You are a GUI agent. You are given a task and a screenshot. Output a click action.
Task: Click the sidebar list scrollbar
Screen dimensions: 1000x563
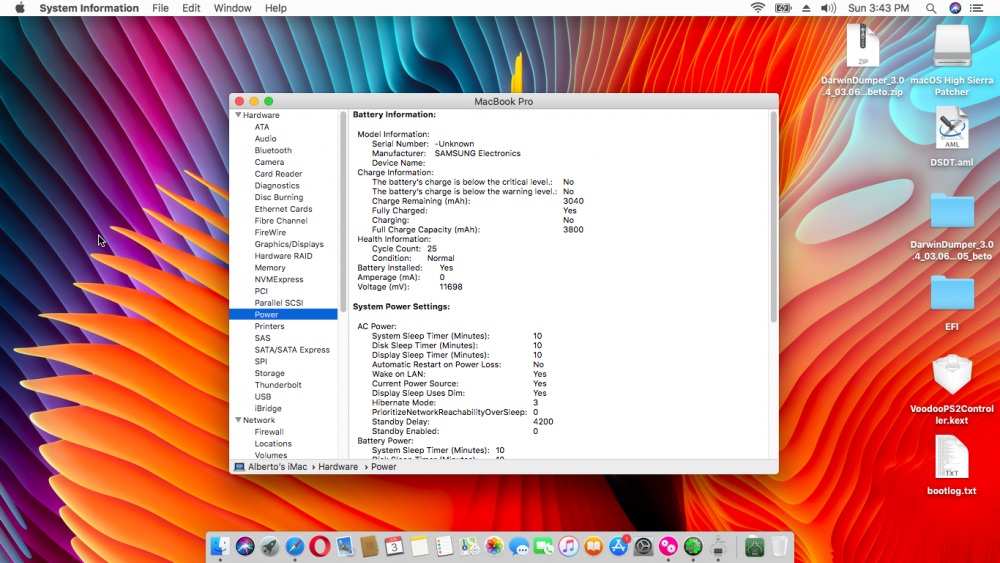point(343,212)
